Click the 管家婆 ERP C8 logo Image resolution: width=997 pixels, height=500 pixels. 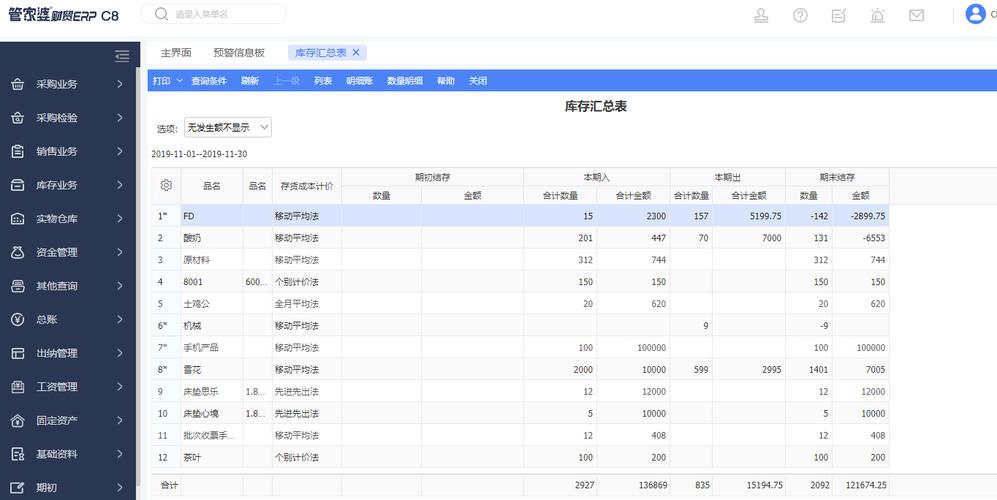click(x=63, y=15)
